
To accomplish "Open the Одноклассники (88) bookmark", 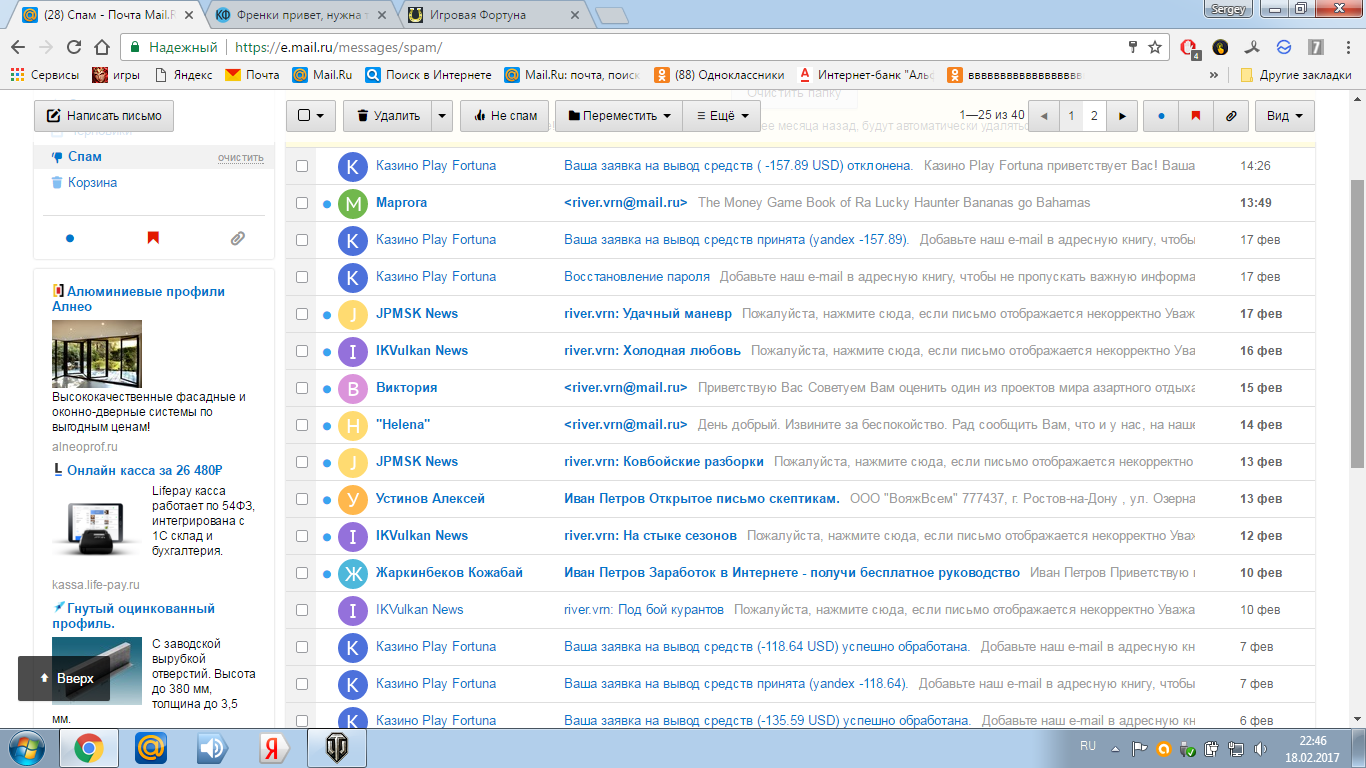I will [720, 75].
